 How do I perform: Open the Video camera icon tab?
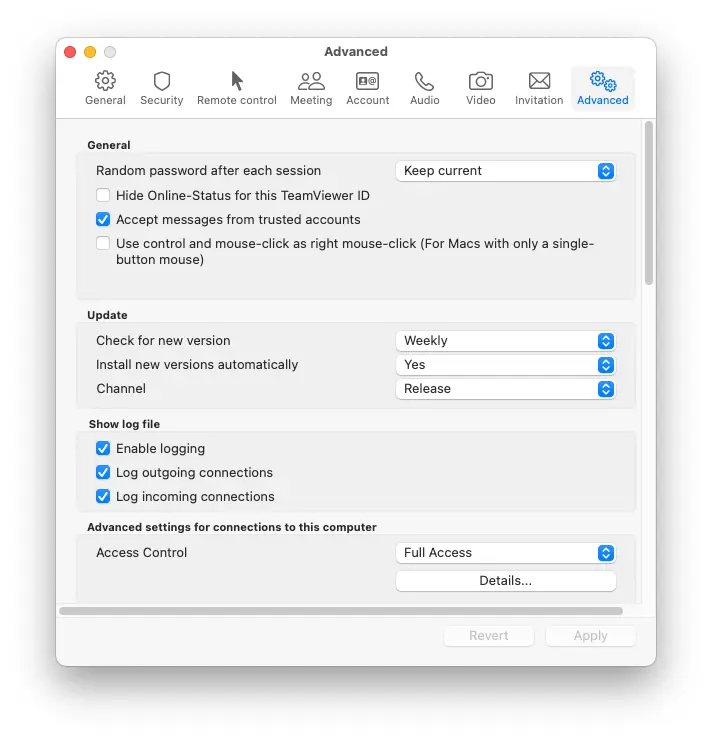pyautogui.click(x=481, y=88)
